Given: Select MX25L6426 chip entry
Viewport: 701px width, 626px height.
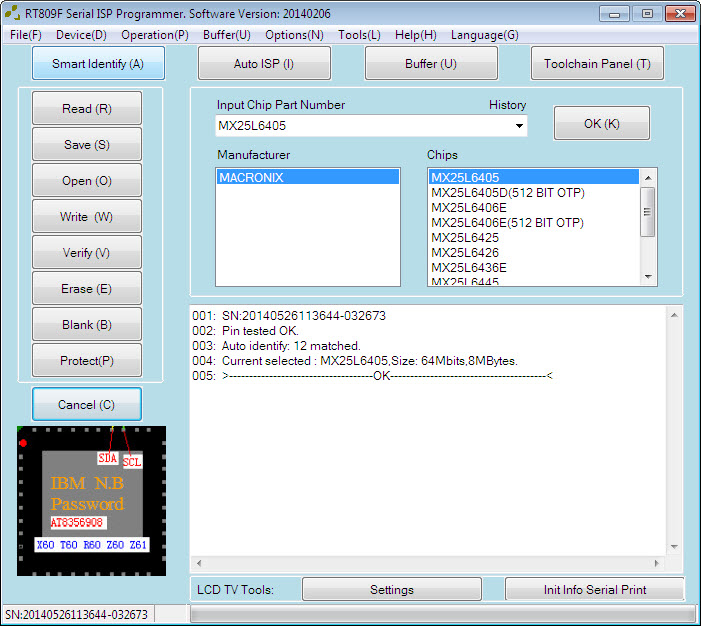Looking at the screenshot, I should click(534, 252).
